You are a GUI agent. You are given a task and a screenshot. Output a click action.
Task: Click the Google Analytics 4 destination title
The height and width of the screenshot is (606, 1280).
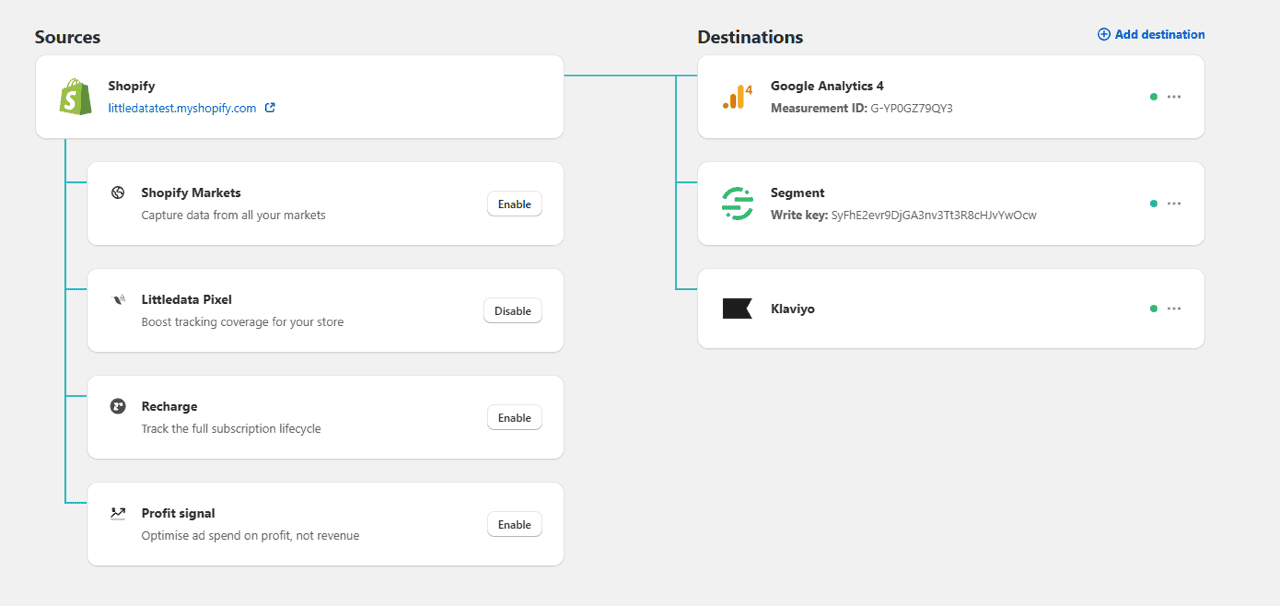(x=827, y=86)
